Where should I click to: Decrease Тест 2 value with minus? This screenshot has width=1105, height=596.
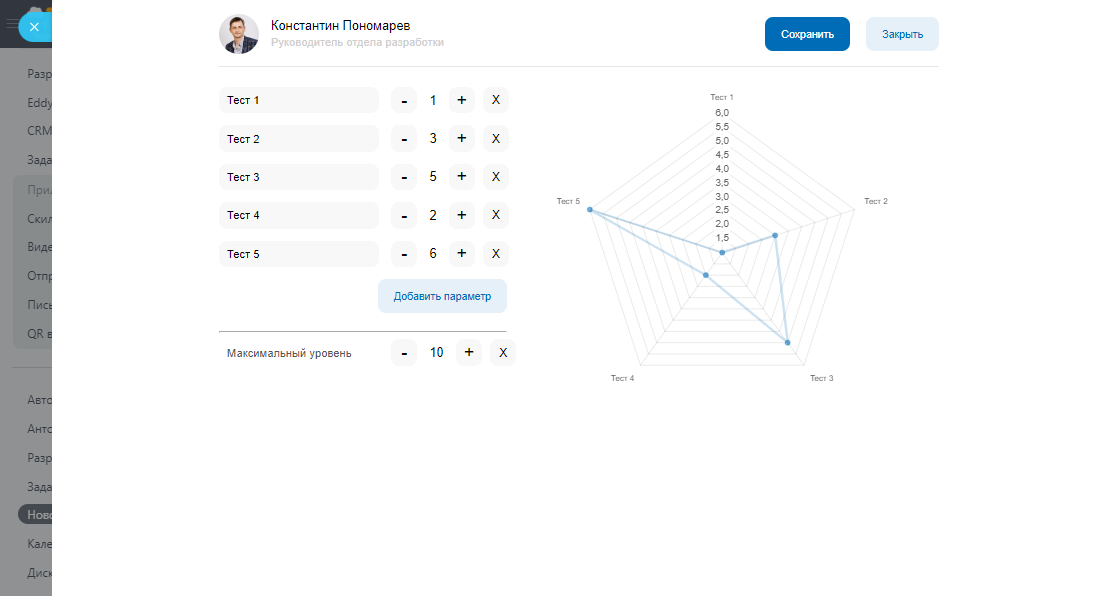(404, 139)
